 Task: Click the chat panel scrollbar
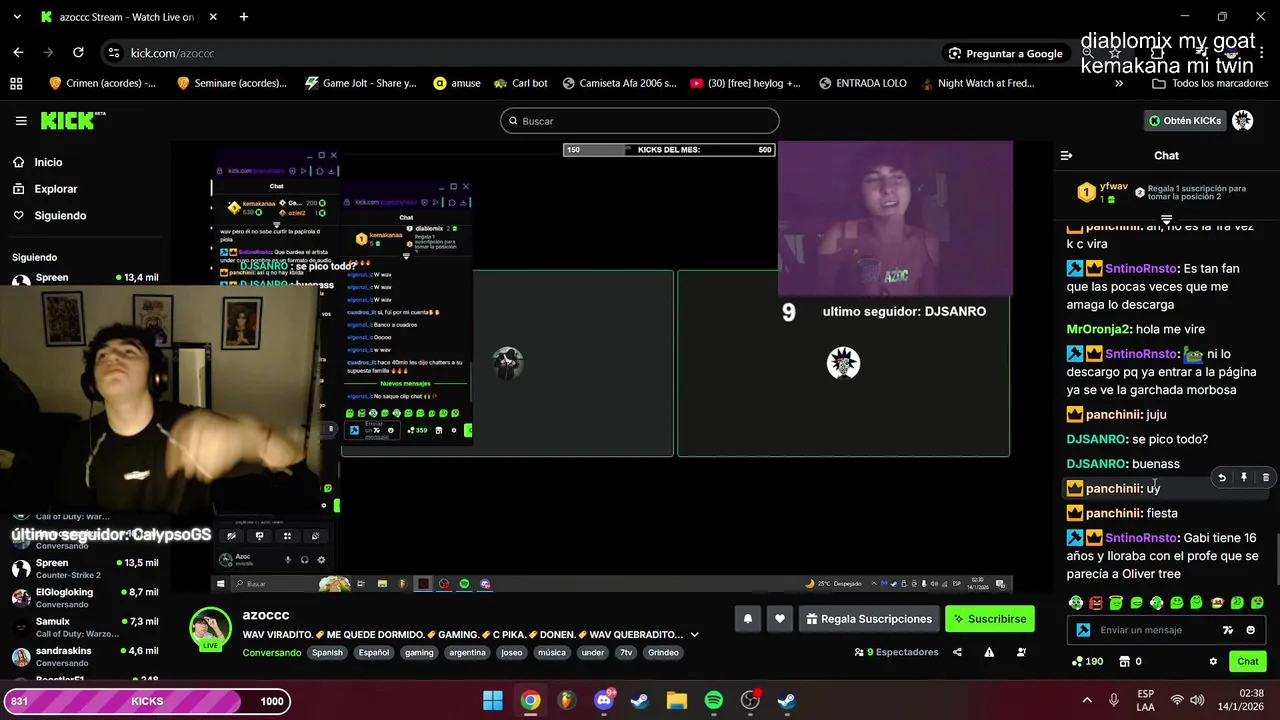(x=1276, y=561)
